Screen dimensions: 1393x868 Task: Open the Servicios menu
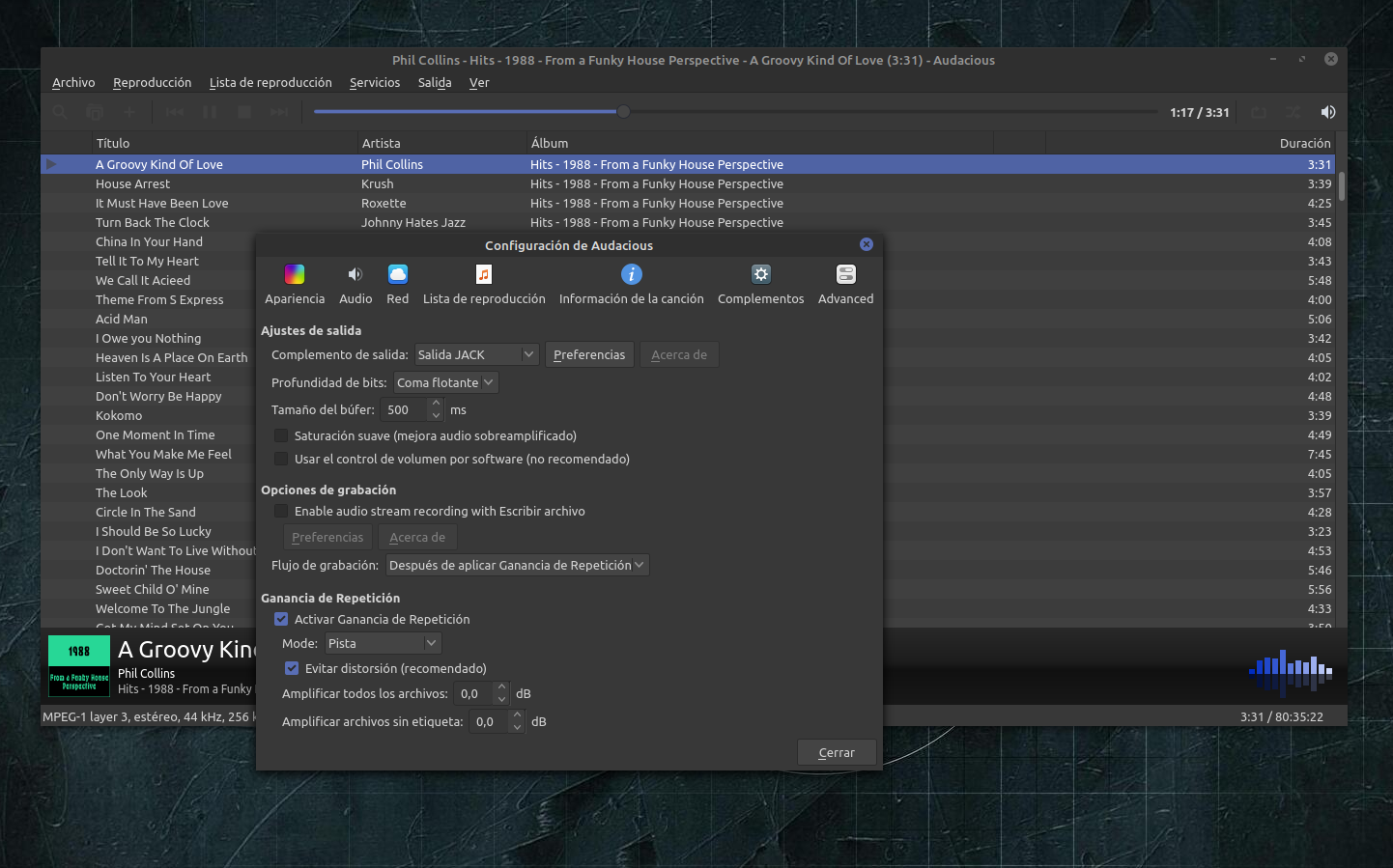[x=374, y=83]
